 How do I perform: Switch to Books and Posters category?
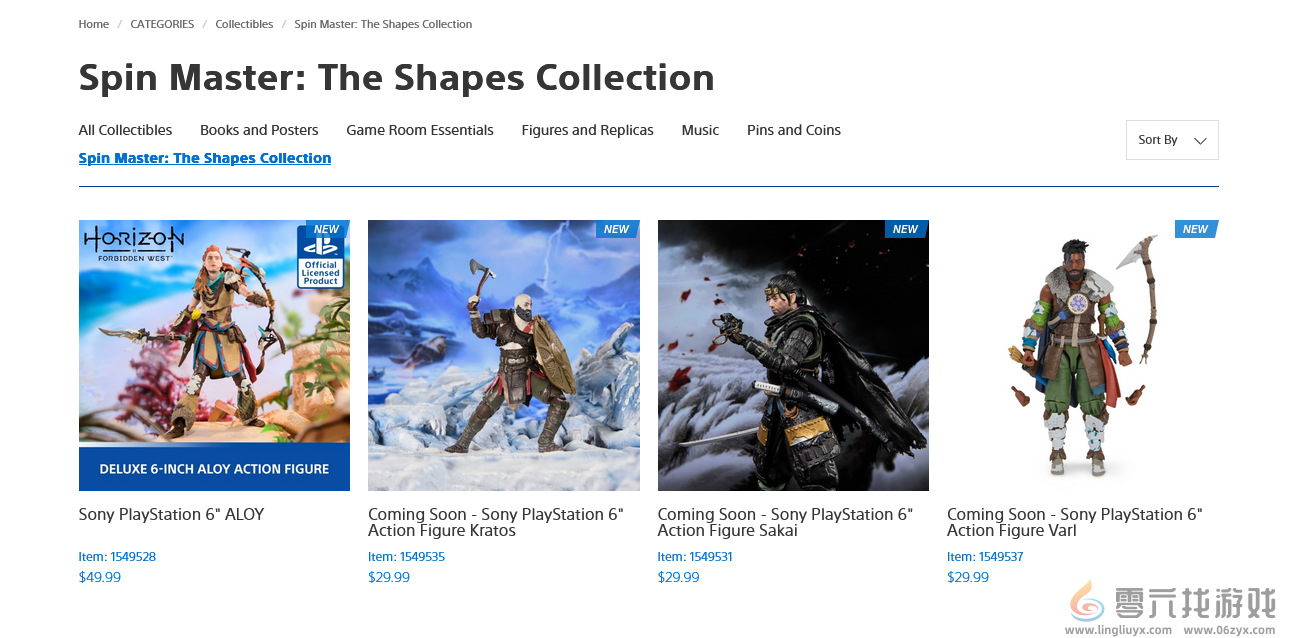(x=259, y=130)
